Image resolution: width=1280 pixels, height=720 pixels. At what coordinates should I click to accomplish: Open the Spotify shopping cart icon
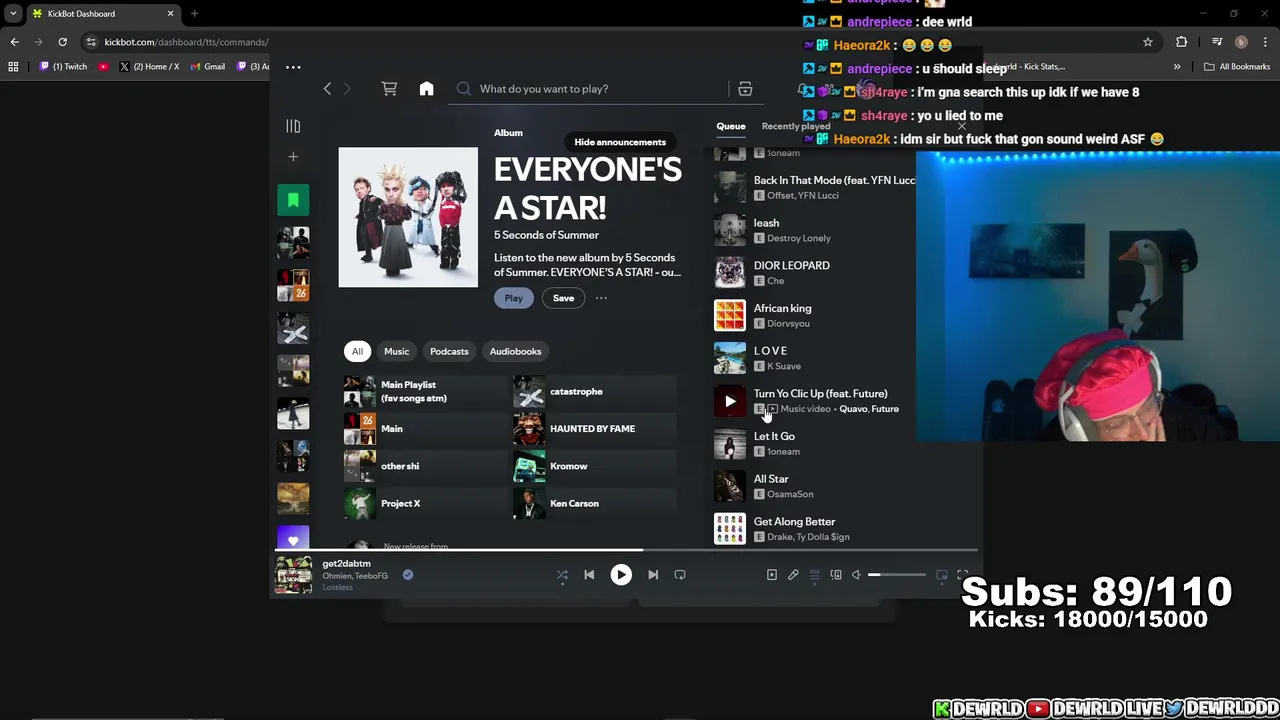(389, 89)
